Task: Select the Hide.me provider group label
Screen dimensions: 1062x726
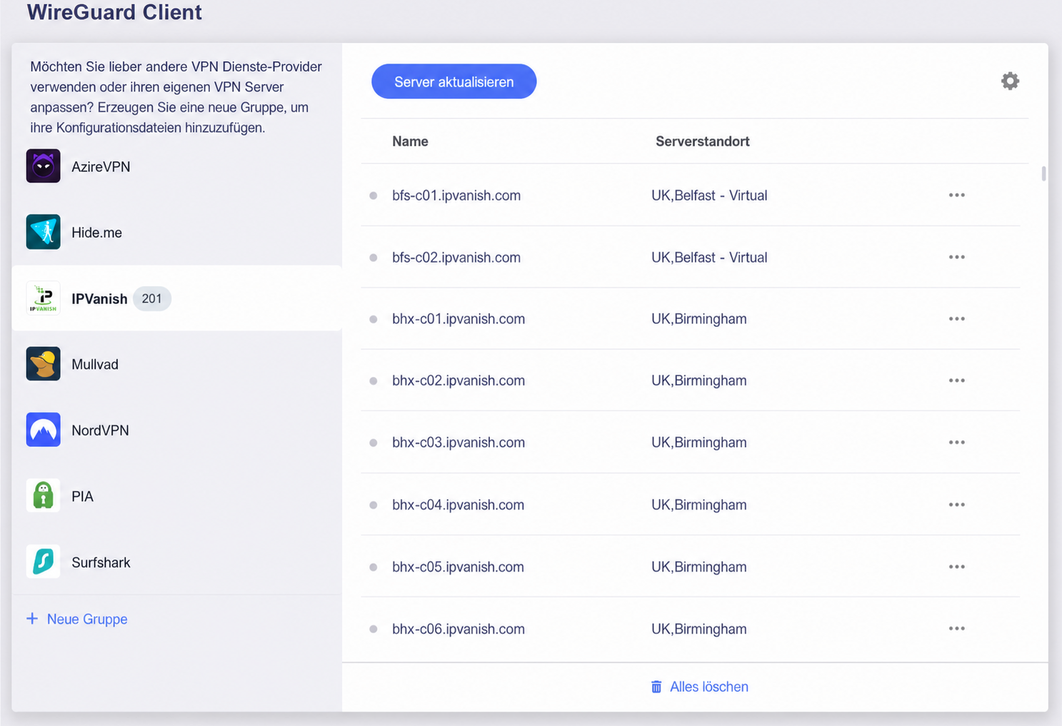Action: pos(97,232)
